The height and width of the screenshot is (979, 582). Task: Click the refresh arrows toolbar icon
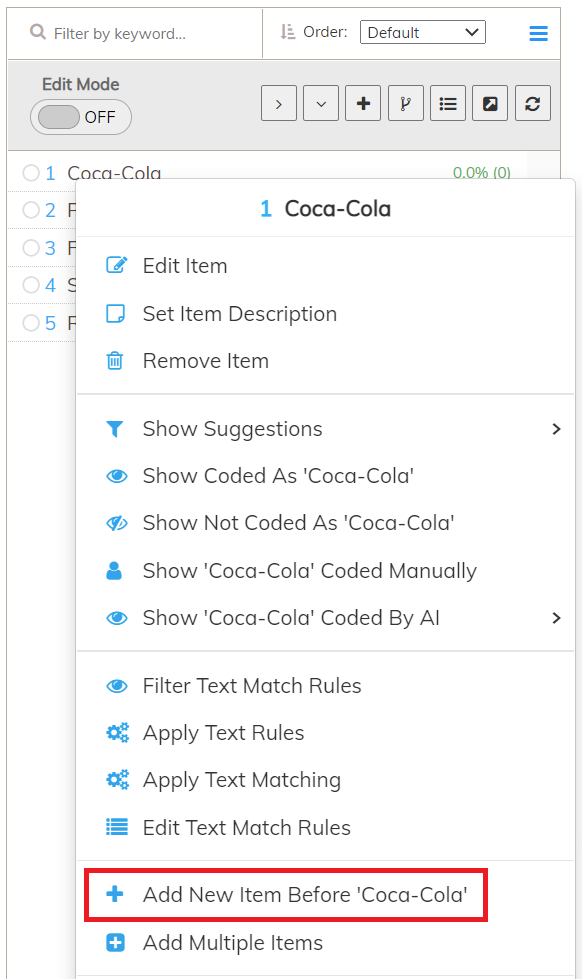533,103
